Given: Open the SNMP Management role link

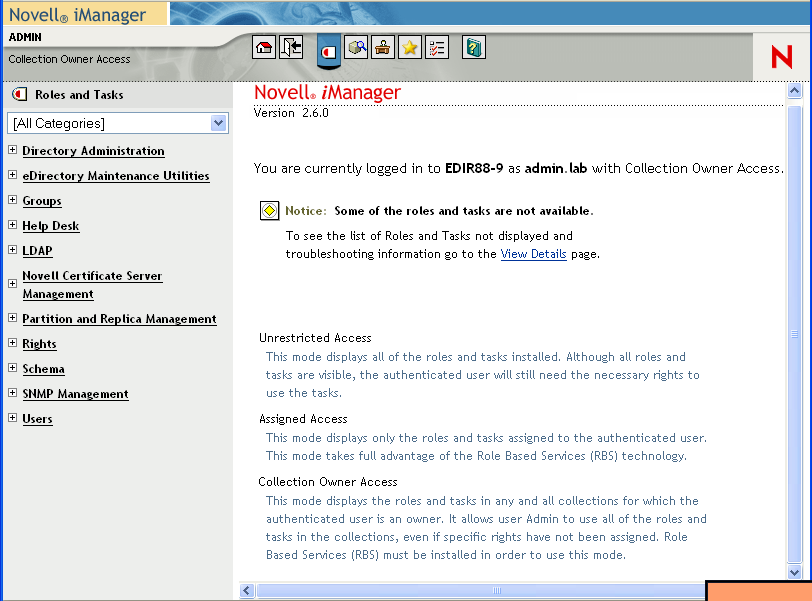Looking at the screenshot, I should click(x=75, y=394).
